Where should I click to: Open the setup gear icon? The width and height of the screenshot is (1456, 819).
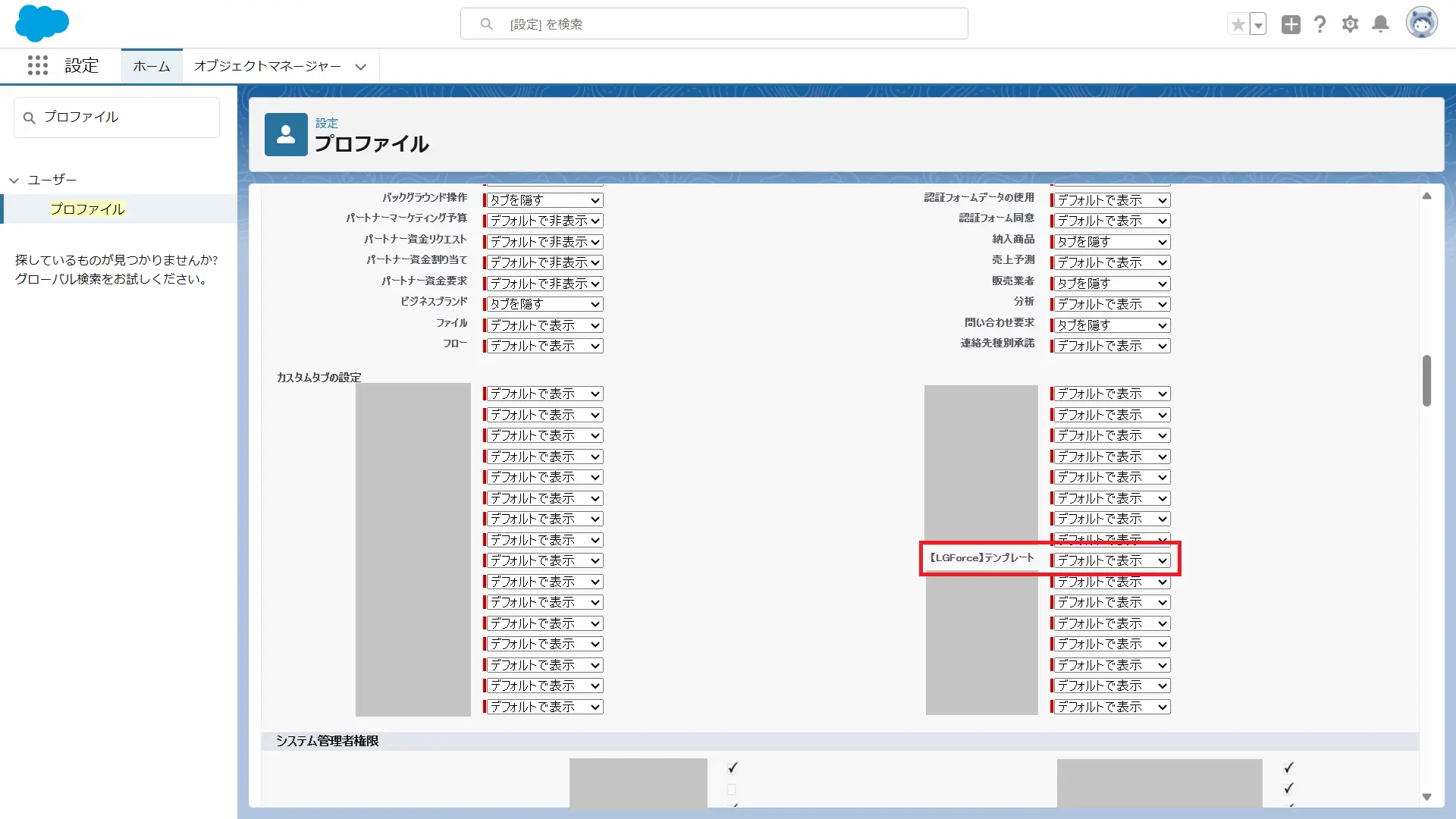[1350, 24]
